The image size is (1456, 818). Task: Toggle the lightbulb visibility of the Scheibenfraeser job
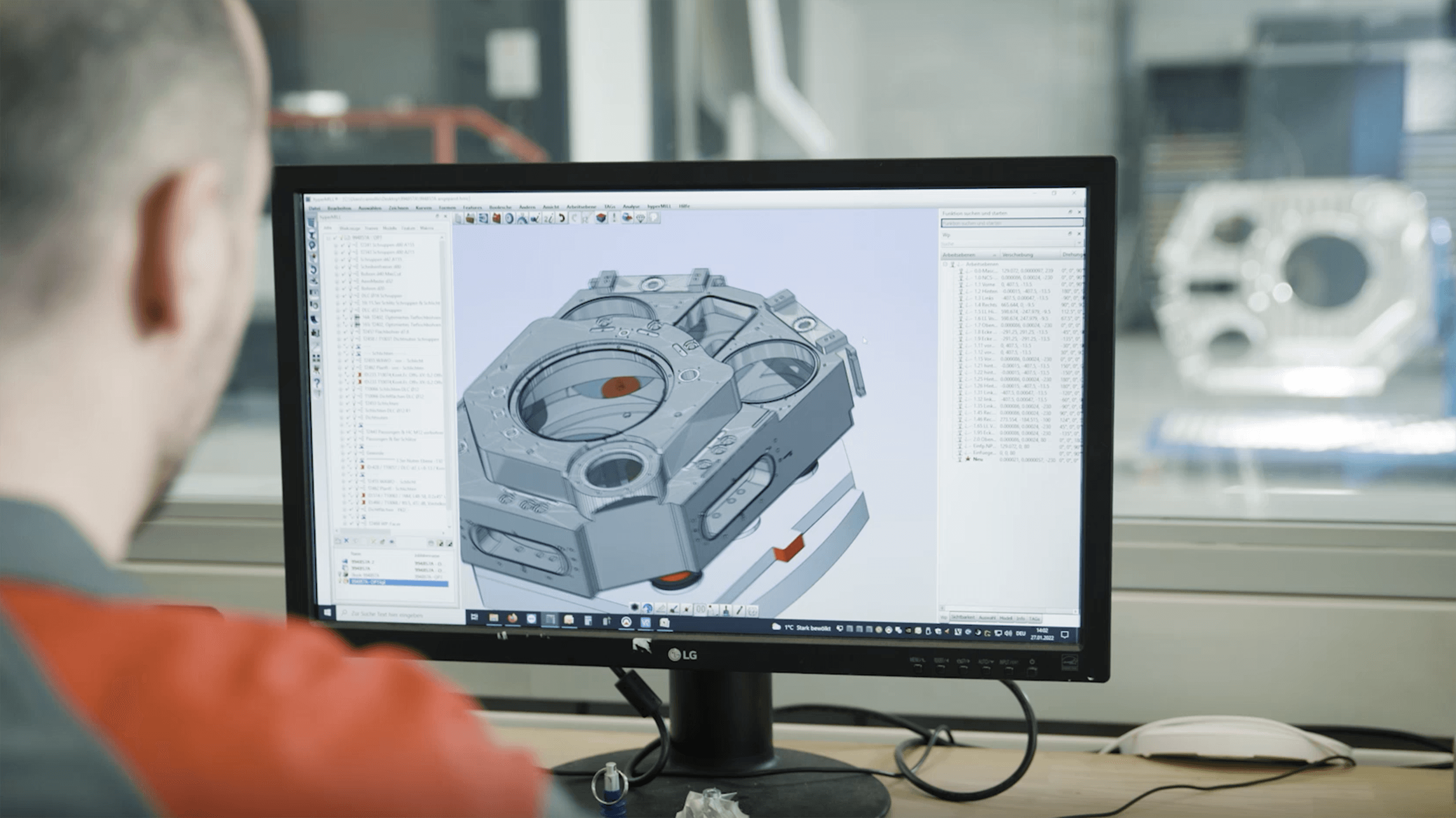[x=349, y=267]
